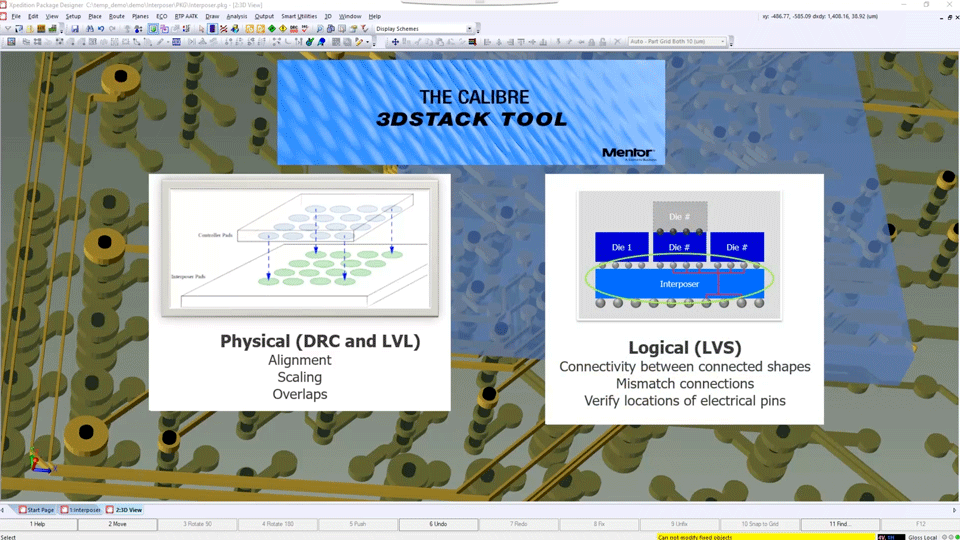
Task: Expand the first toolbar's overflow arrow
Action: click(x=61, y=31)
